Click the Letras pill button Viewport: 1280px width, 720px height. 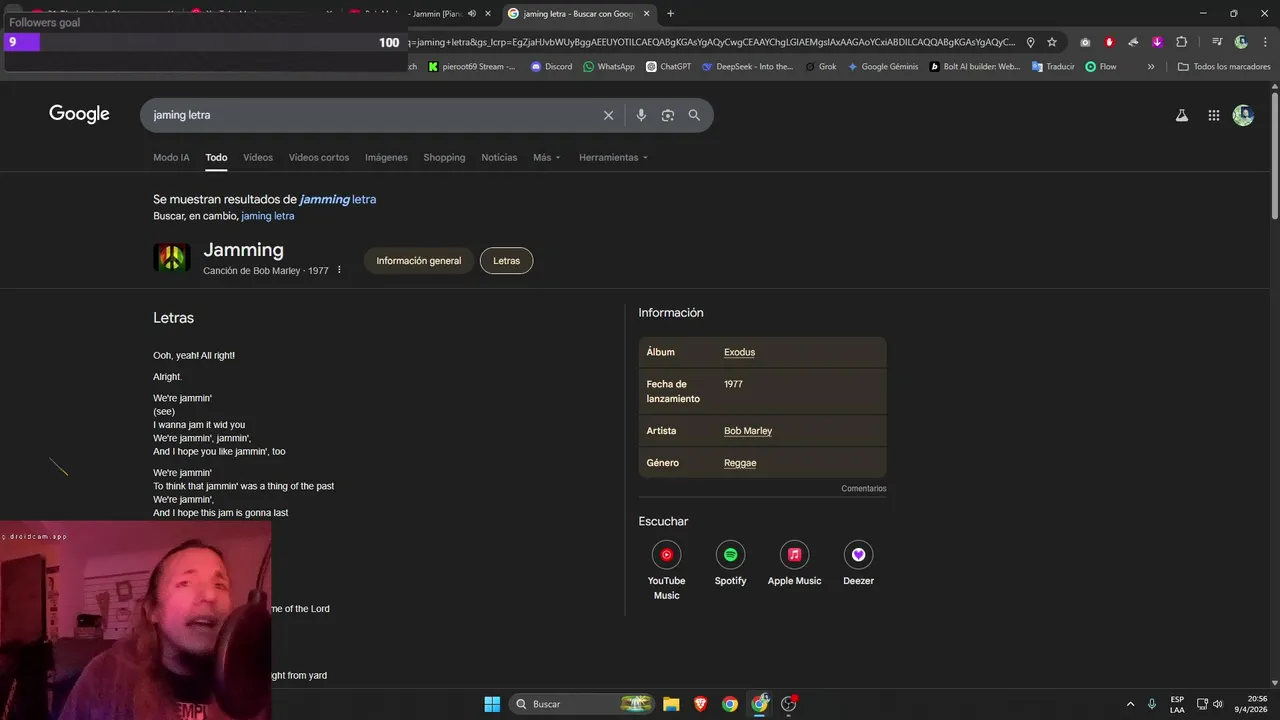pos(506,261)
